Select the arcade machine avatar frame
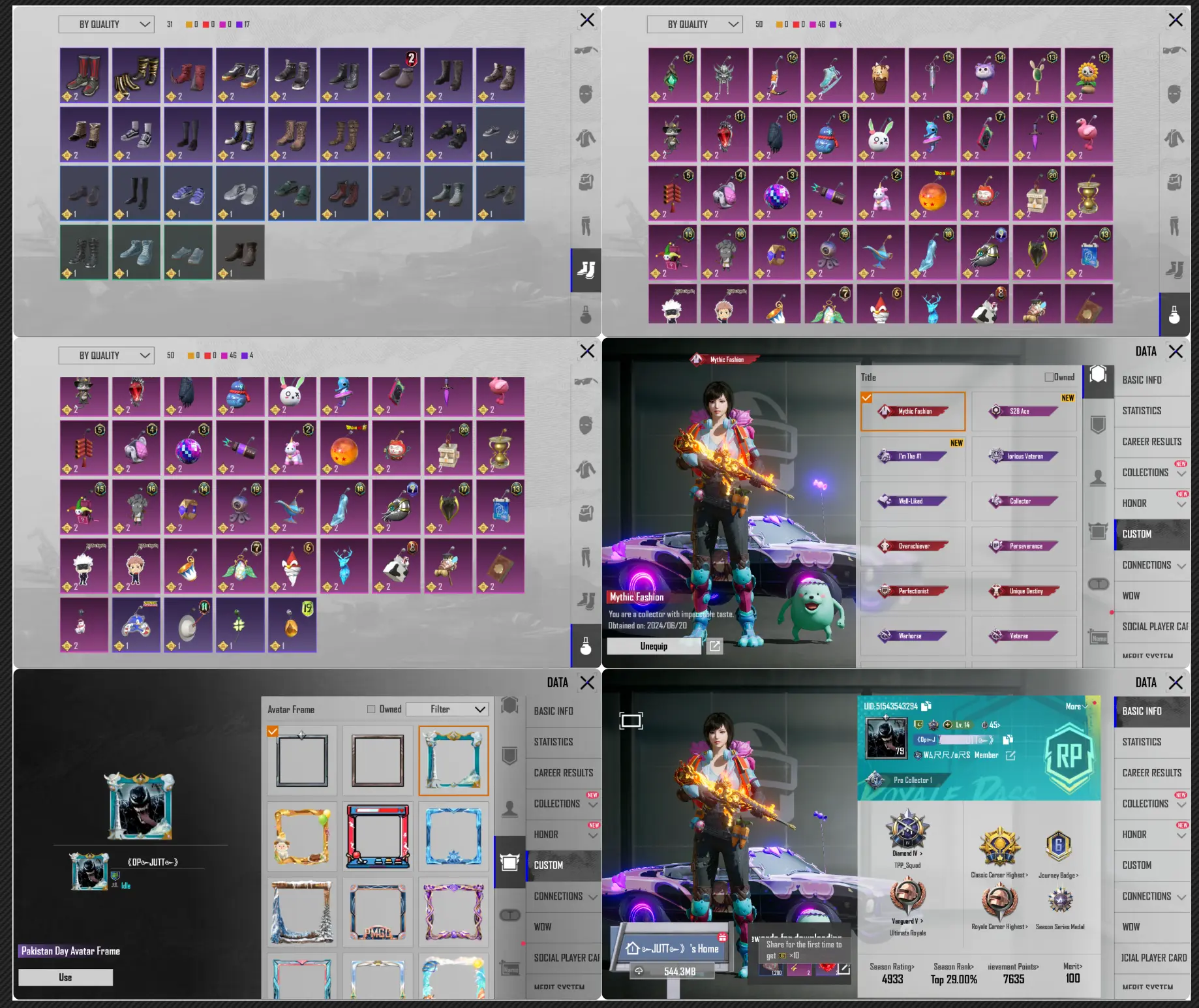This screenshot has width=1199, height=1008. [378, 836]
